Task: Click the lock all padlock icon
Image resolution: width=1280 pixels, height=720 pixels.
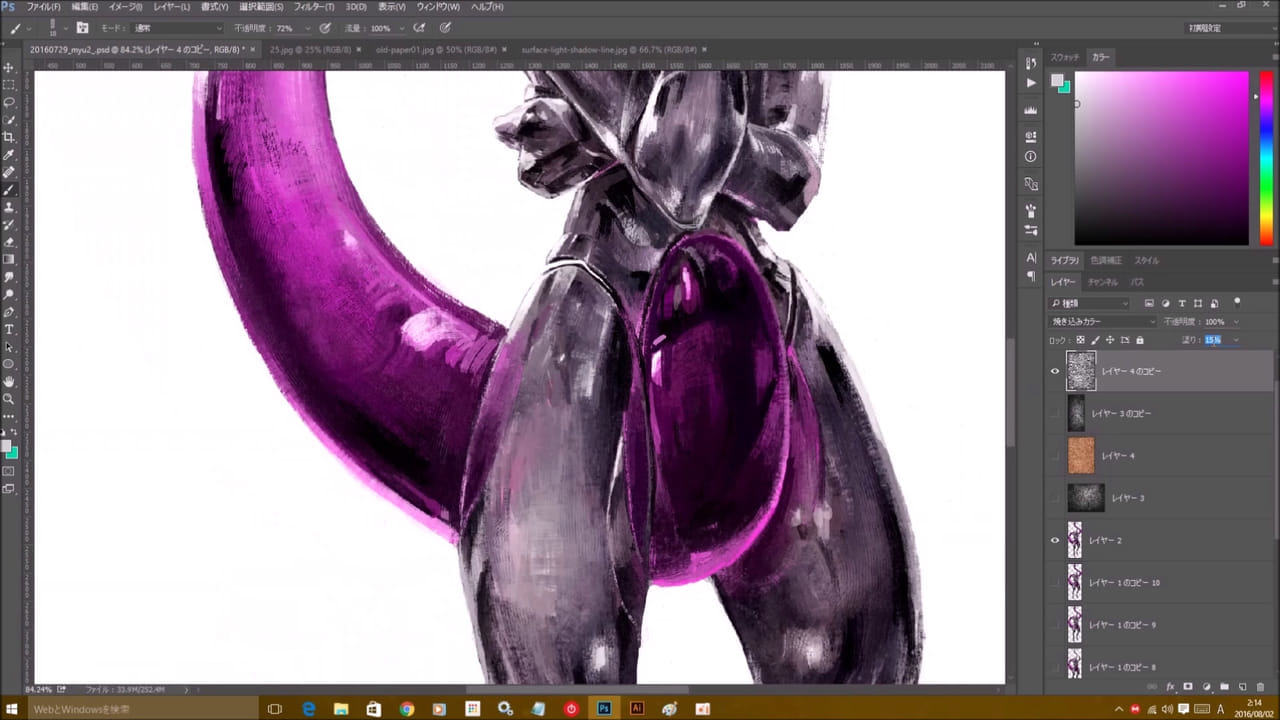Action: pyautogui.click(x=1139, y=340)
